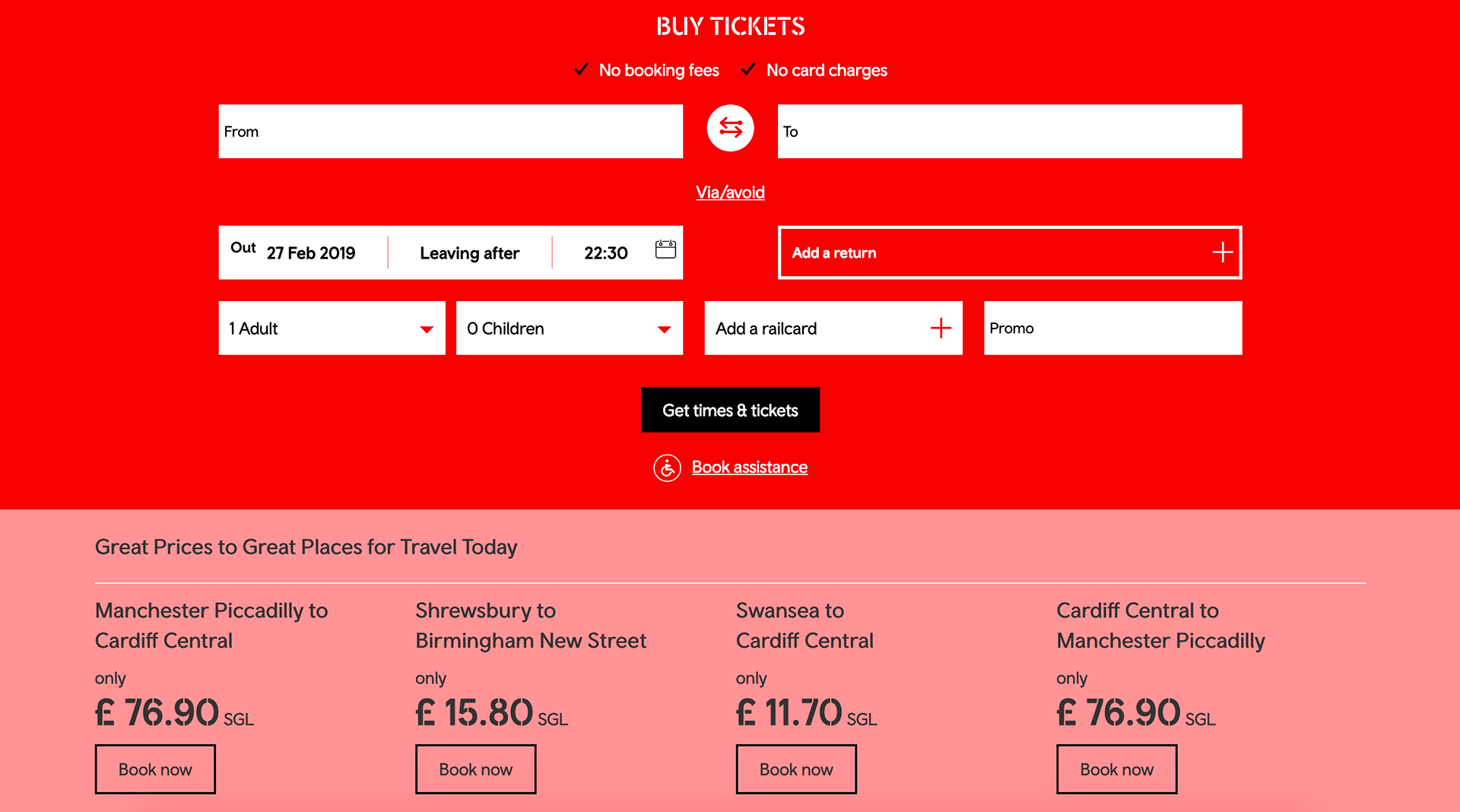
Task: Click the To station input field
Action: point(1009,132)
